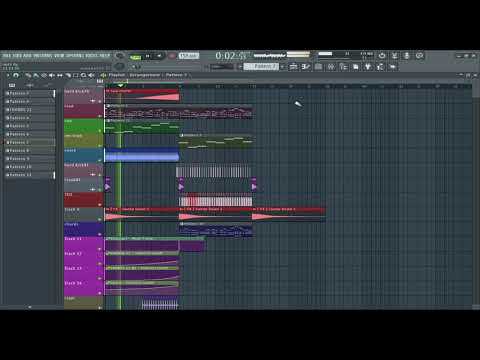This screenshot has height=360, width=480.
Task: Select the Paint brush tool
Action: [x=36, y=75]
